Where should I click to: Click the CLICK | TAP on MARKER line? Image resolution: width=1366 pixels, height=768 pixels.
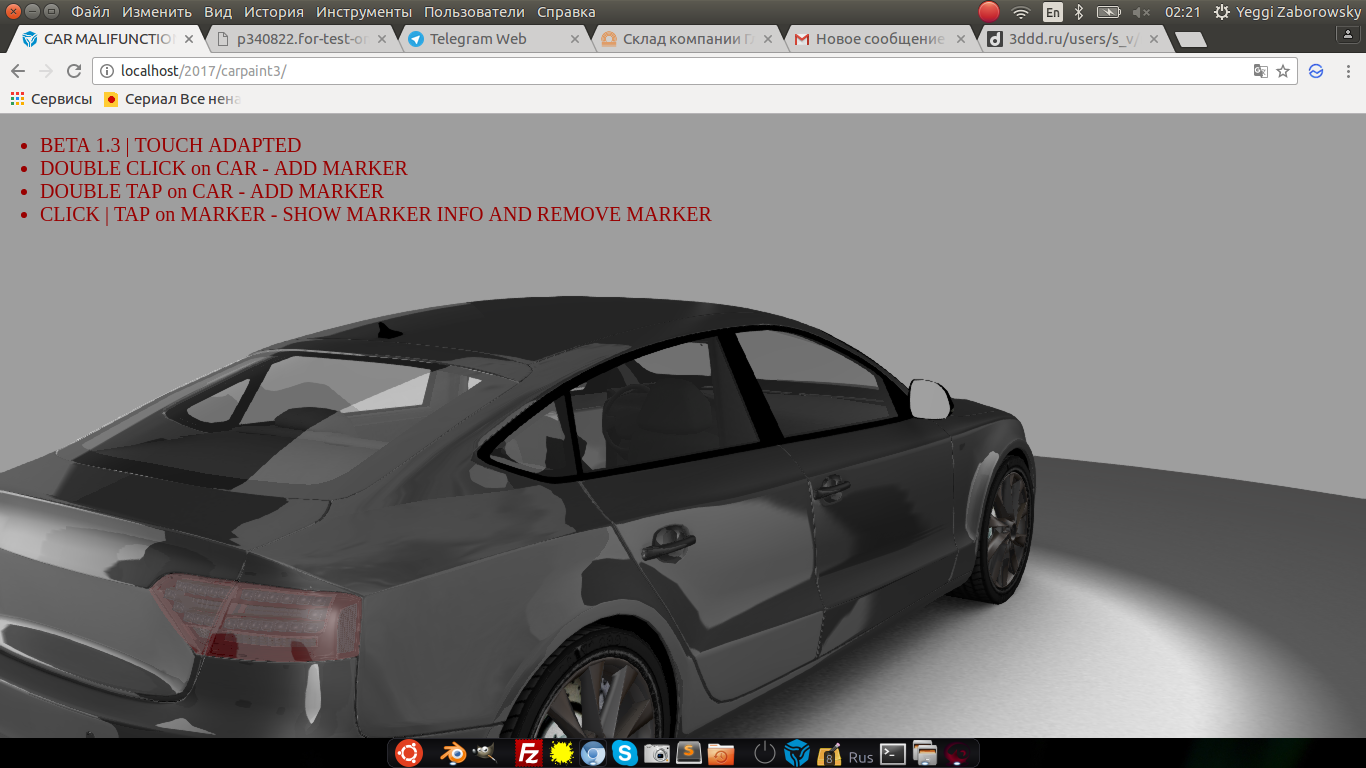tap(376, 214)
